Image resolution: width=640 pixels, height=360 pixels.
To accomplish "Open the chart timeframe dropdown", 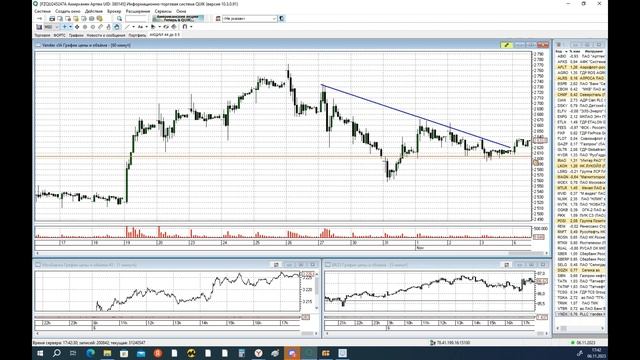I will tap(51, 27).
